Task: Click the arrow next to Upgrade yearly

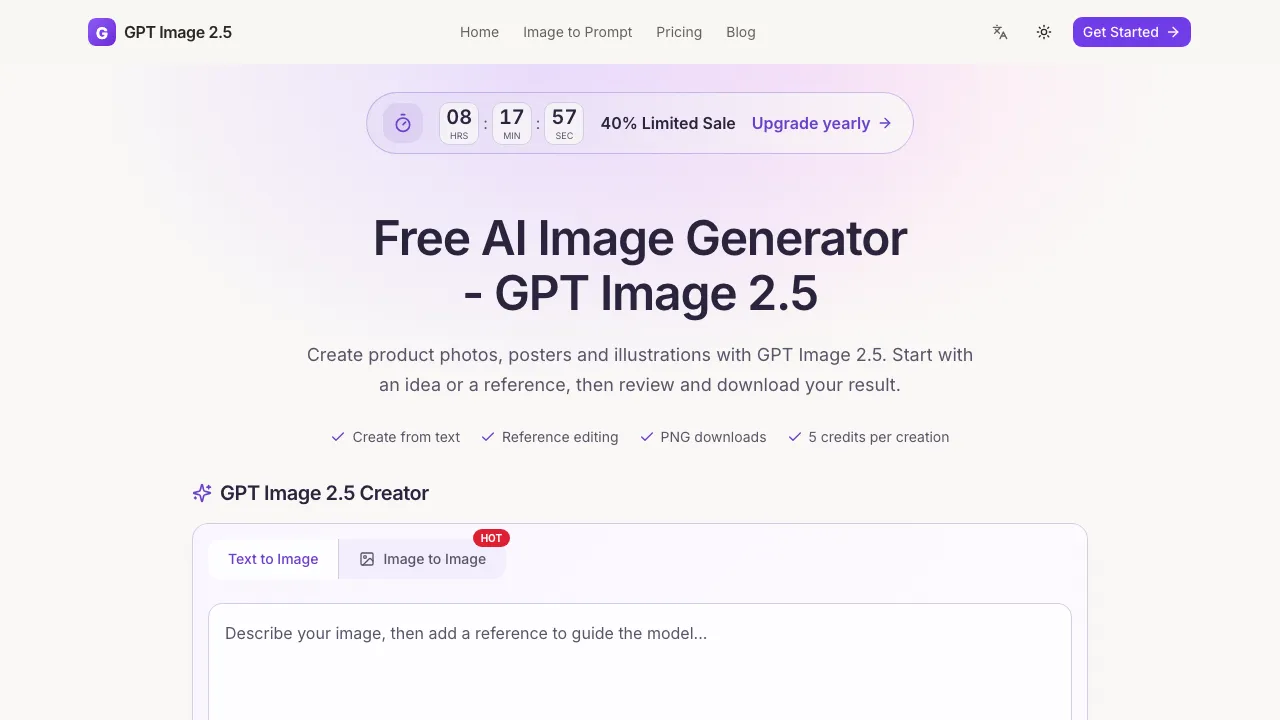Action: click(885, 123)
